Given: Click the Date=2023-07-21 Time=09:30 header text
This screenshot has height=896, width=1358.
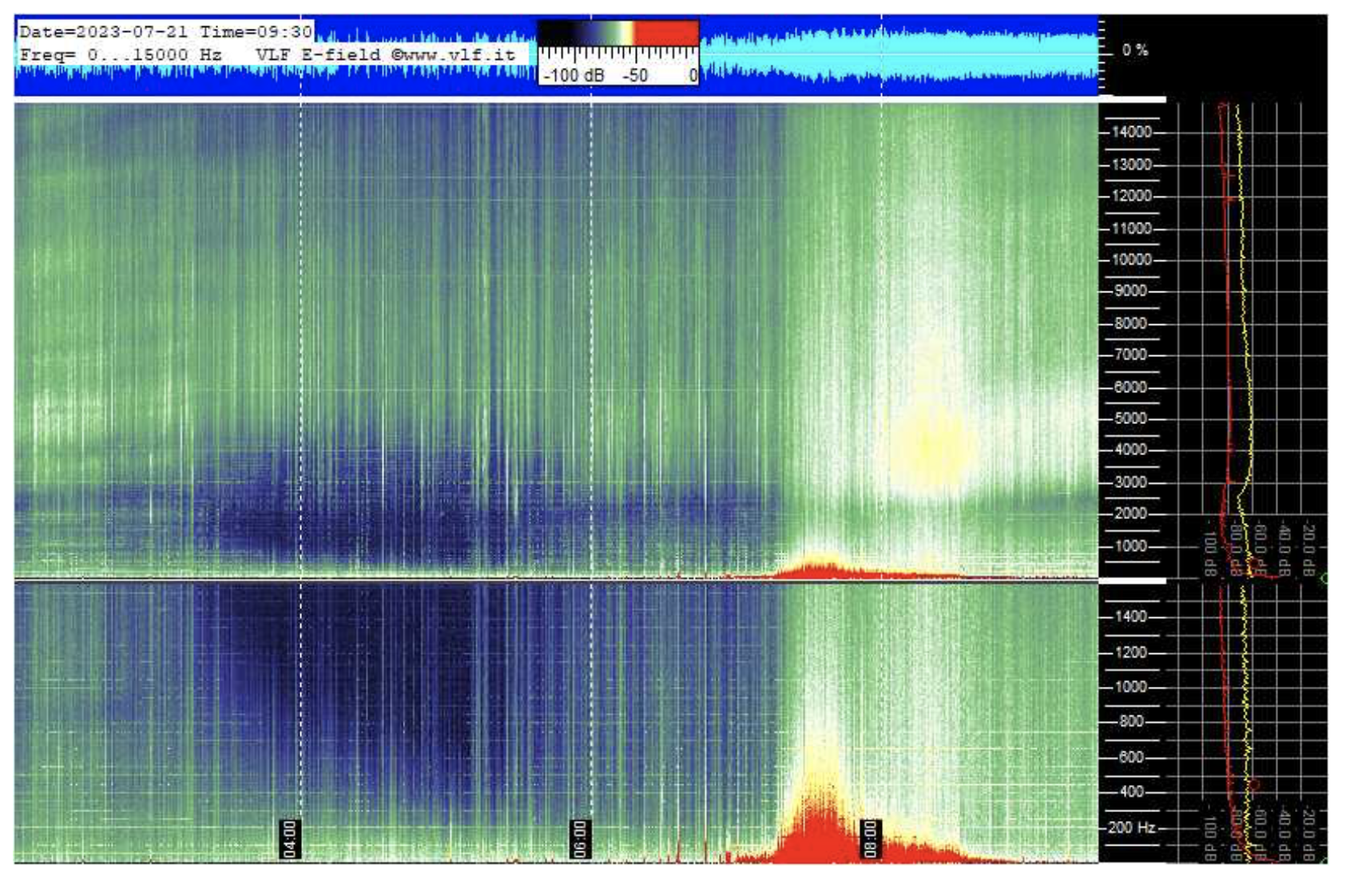Looking at the screenshot, I should [x=165, y=32].
